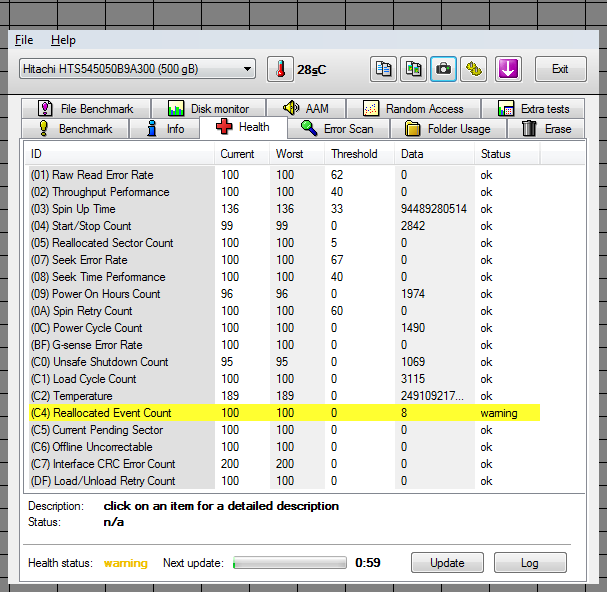607x592 pixels.
Task: Open the hard disk selection dropdown
Action: tap(137, 69)
